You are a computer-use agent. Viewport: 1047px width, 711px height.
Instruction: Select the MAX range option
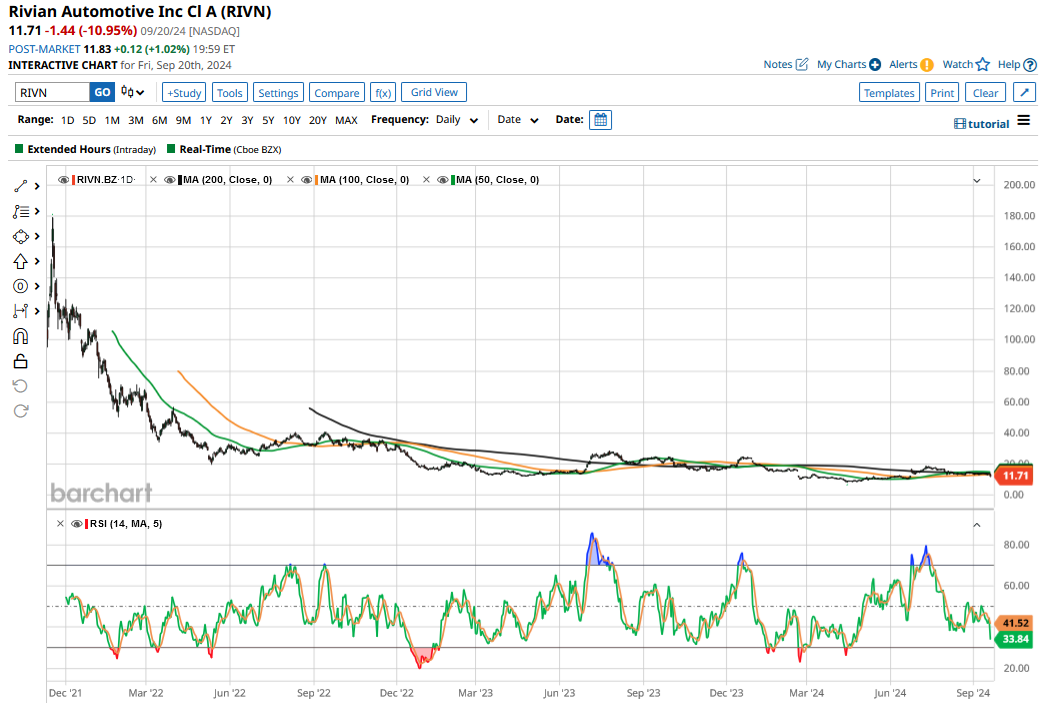click(x=346, y=120)
